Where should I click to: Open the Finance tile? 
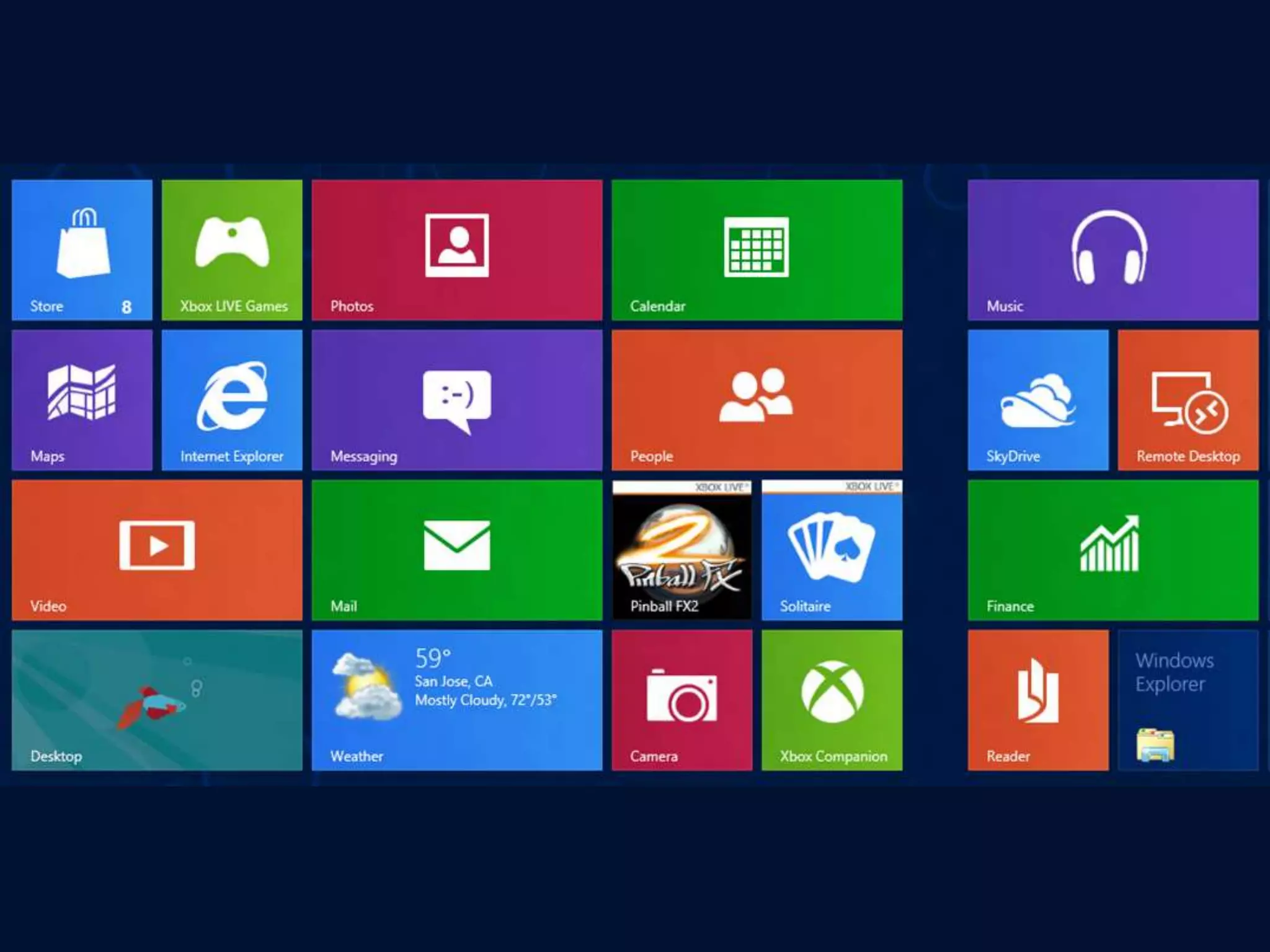point(1113,550)
